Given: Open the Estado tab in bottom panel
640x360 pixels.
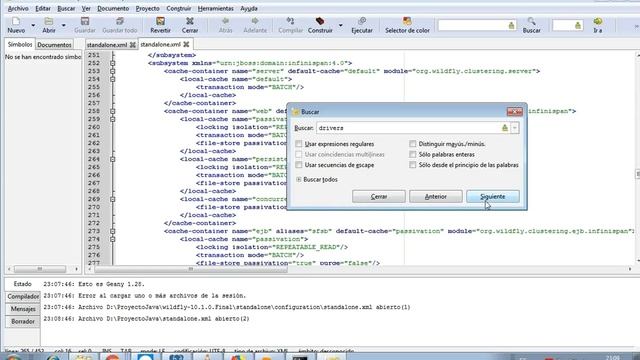Looking at the screenshot, I should [22, 284].
